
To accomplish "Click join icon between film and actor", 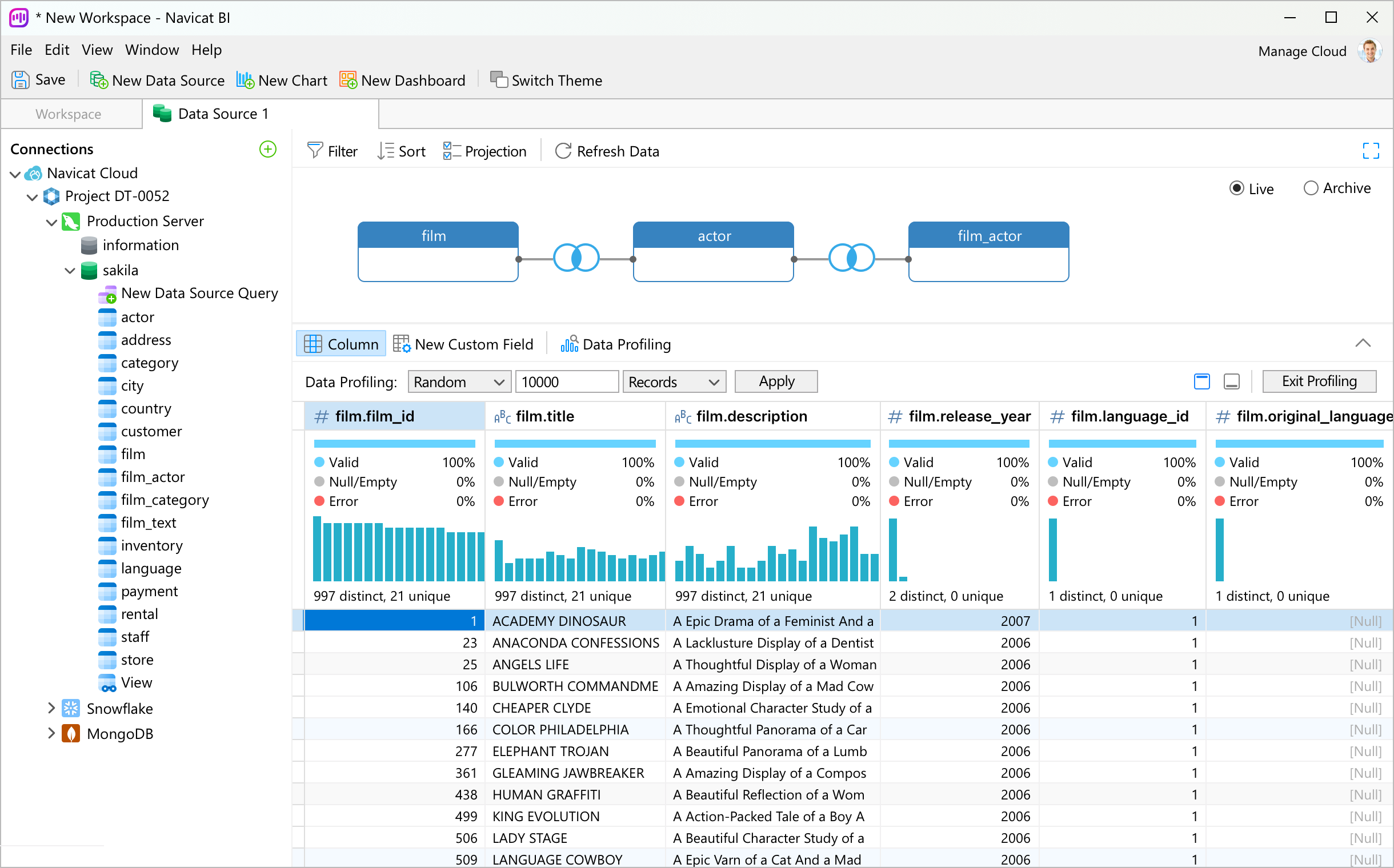I will pos(576,258).
